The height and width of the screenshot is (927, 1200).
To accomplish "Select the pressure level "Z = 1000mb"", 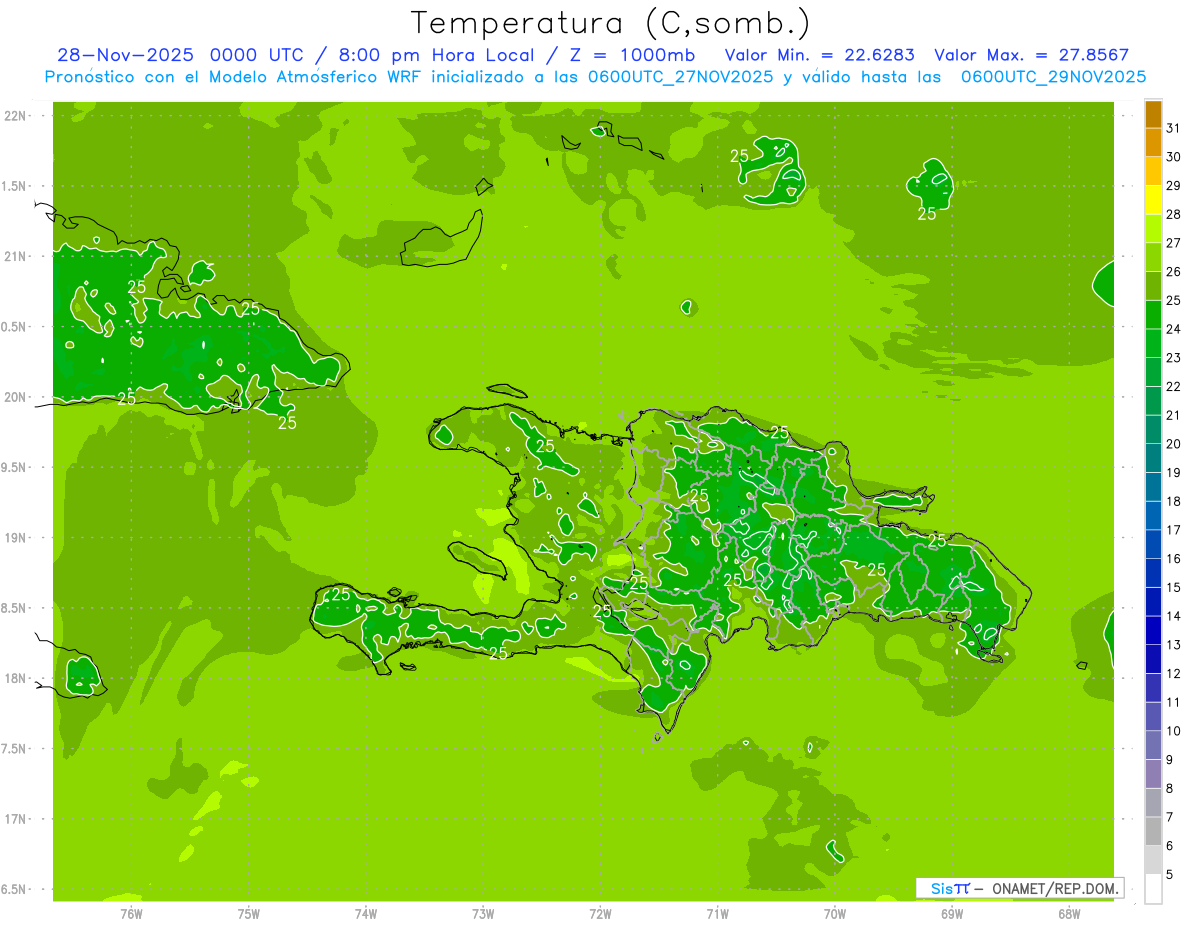I will (632, 55).
